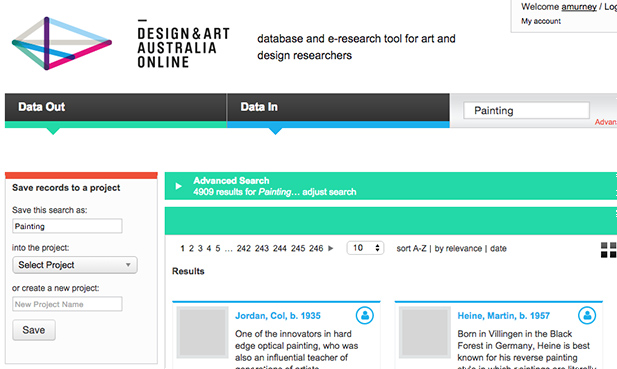Go to next results page arrow

point(331,248)
